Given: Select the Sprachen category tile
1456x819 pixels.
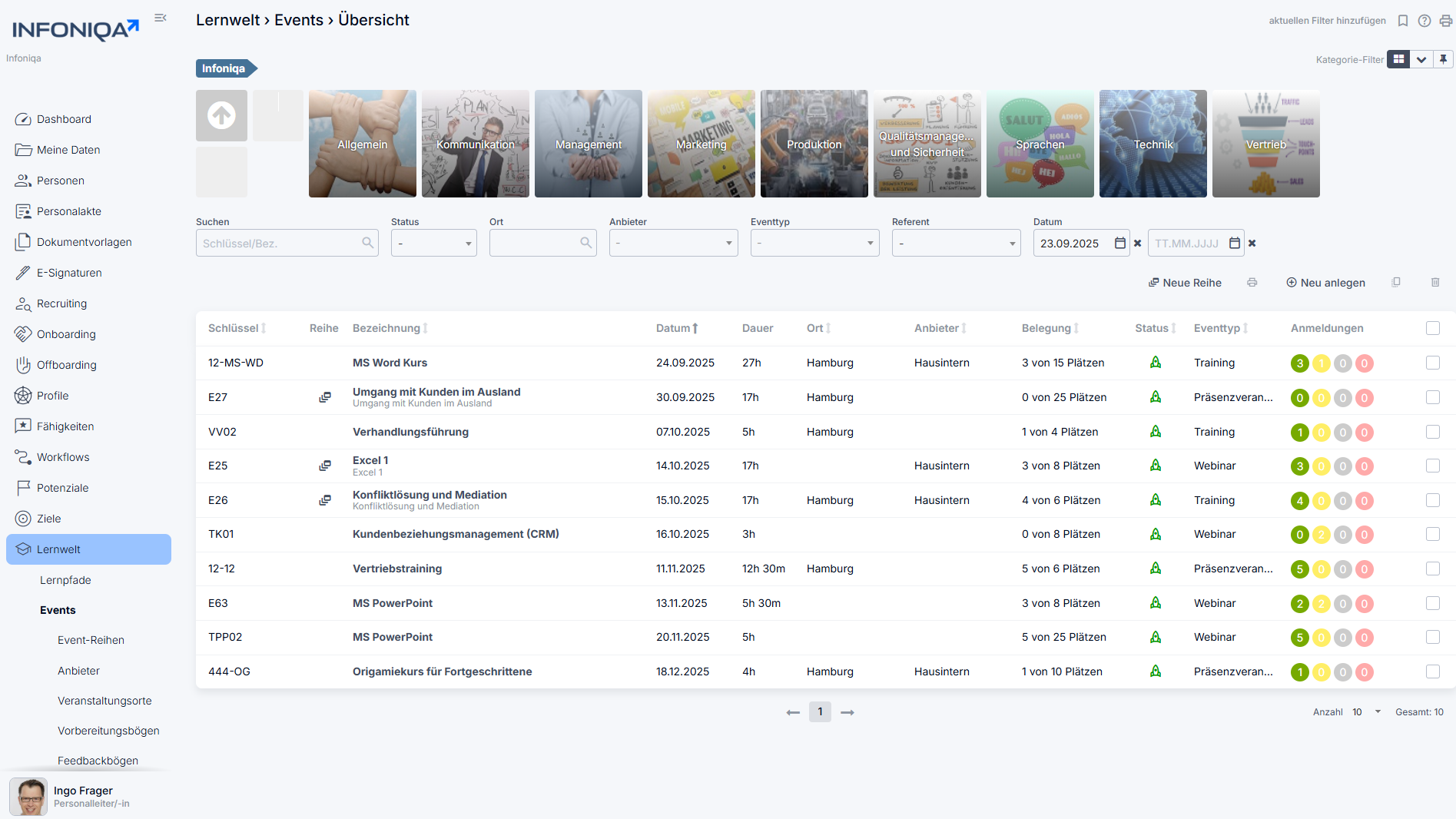Looking at the screenshot, I should 1040,144.
